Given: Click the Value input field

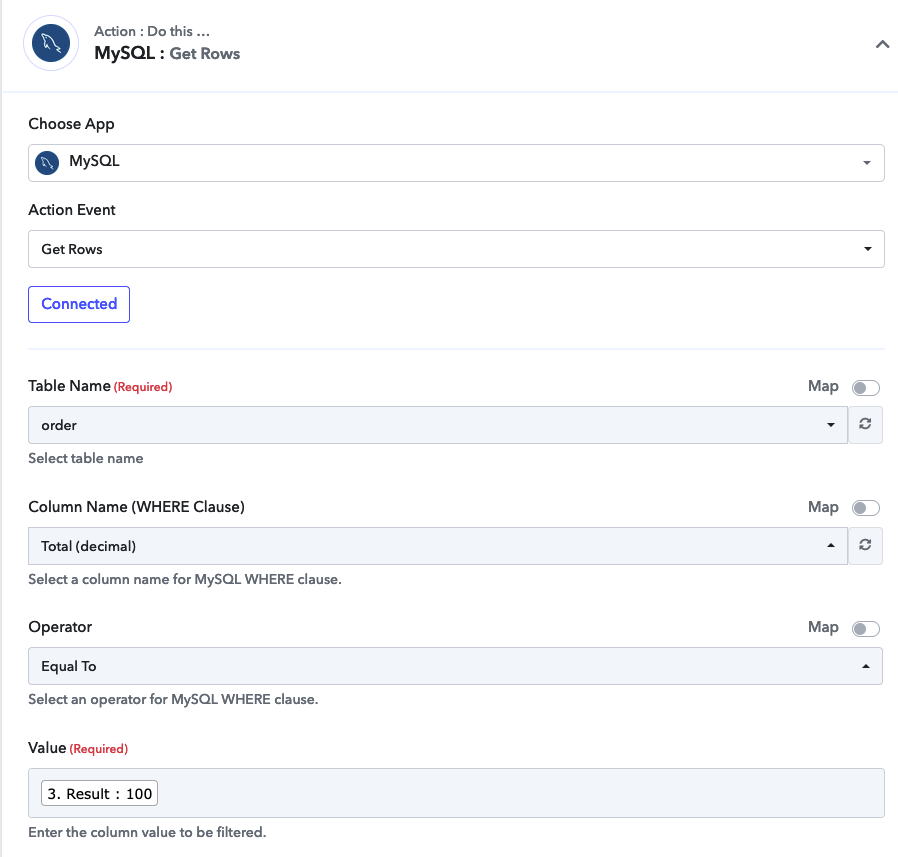Looking at the screenshot, I should [x=456, y=793].
